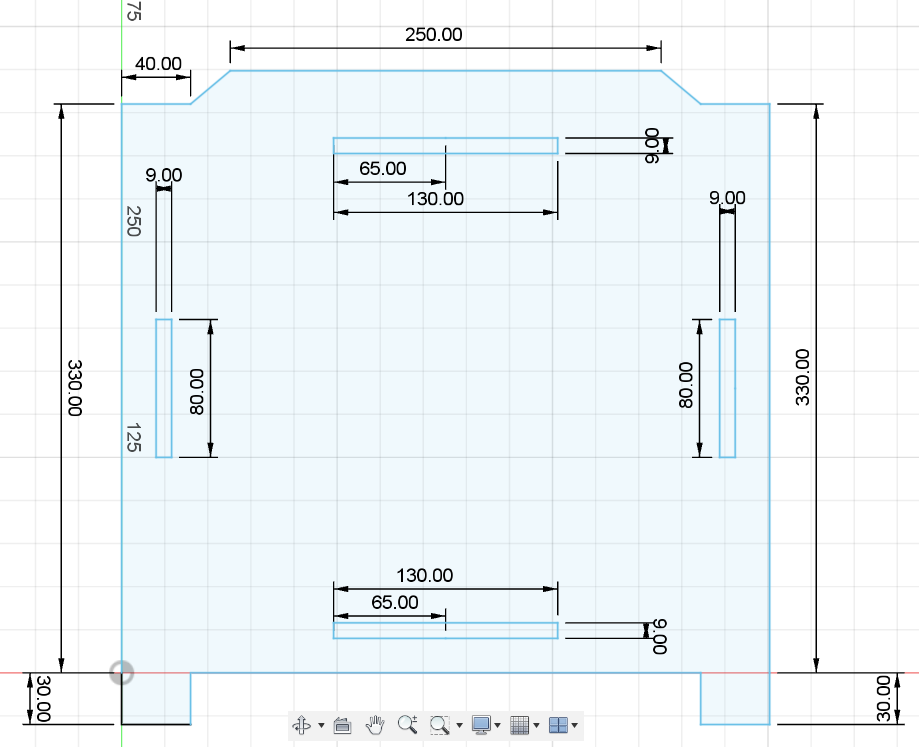
Task: Click the bottom-right 30.00 dimension
Action: (x=883, y=698)
